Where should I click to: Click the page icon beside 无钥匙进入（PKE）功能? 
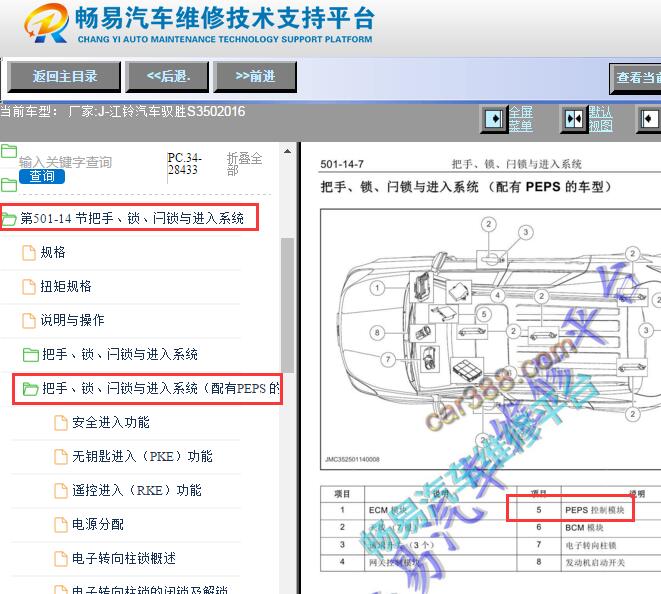coord(61,457)
